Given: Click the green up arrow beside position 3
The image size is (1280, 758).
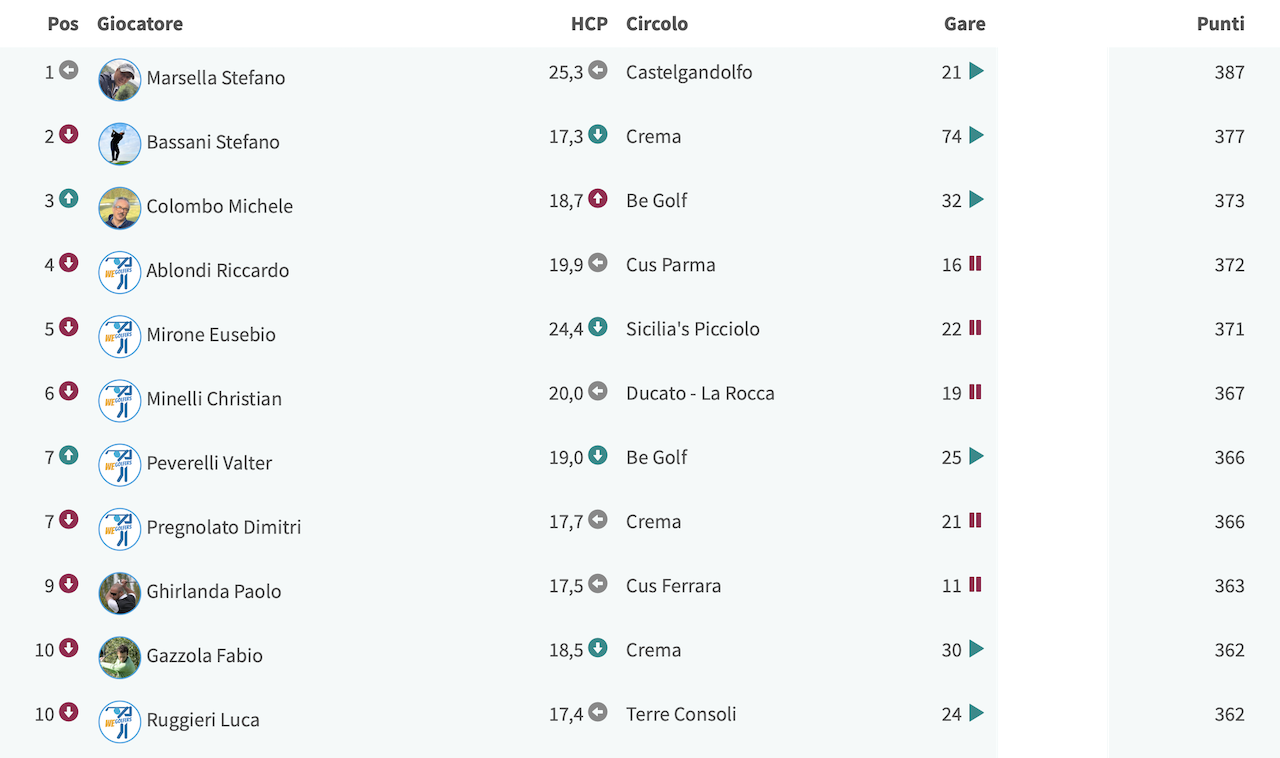Looking at the screenshot, I should pyautogui.click(x=68, y=198).
